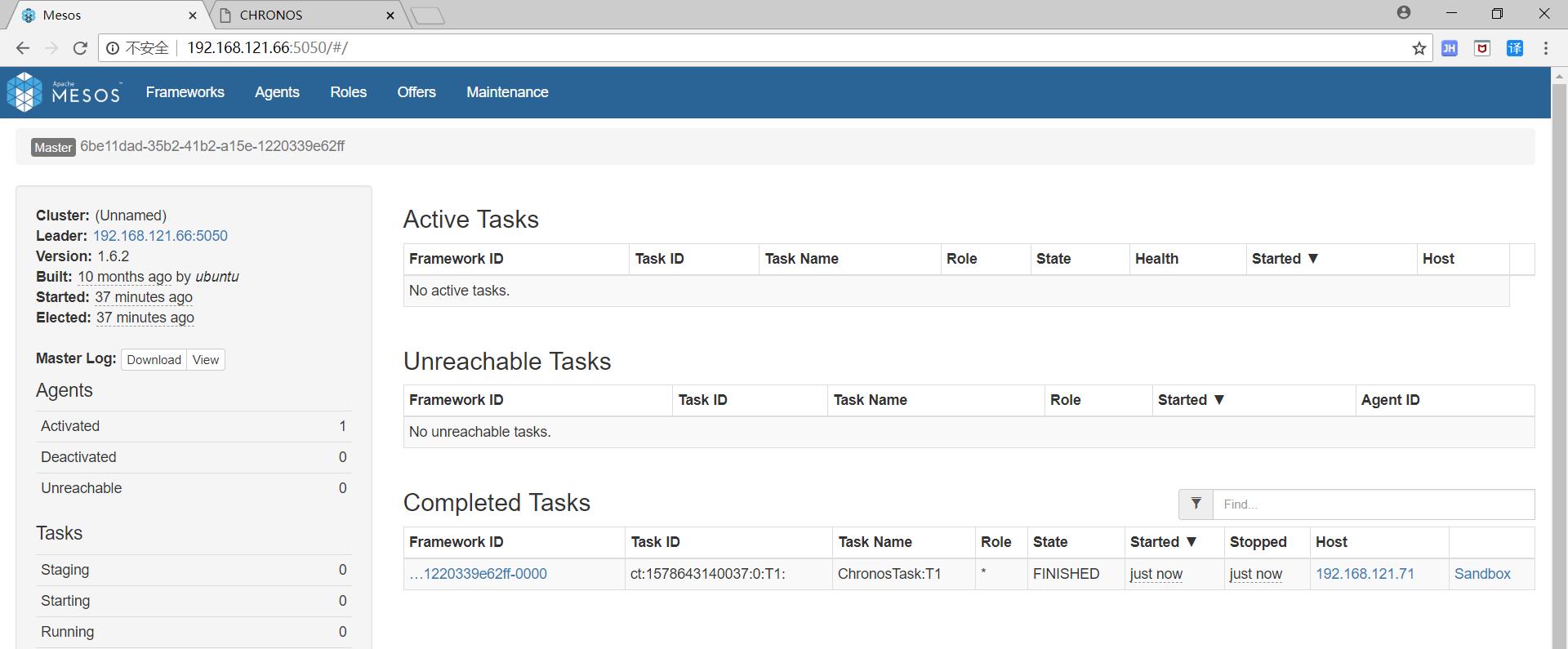View the insecure site info icon
1568x649 pixels.
[113, 48]
